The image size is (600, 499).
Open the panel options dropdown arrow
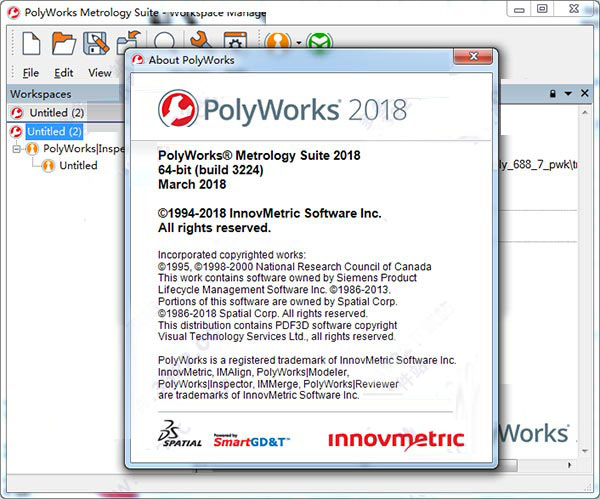click(568, 93)
